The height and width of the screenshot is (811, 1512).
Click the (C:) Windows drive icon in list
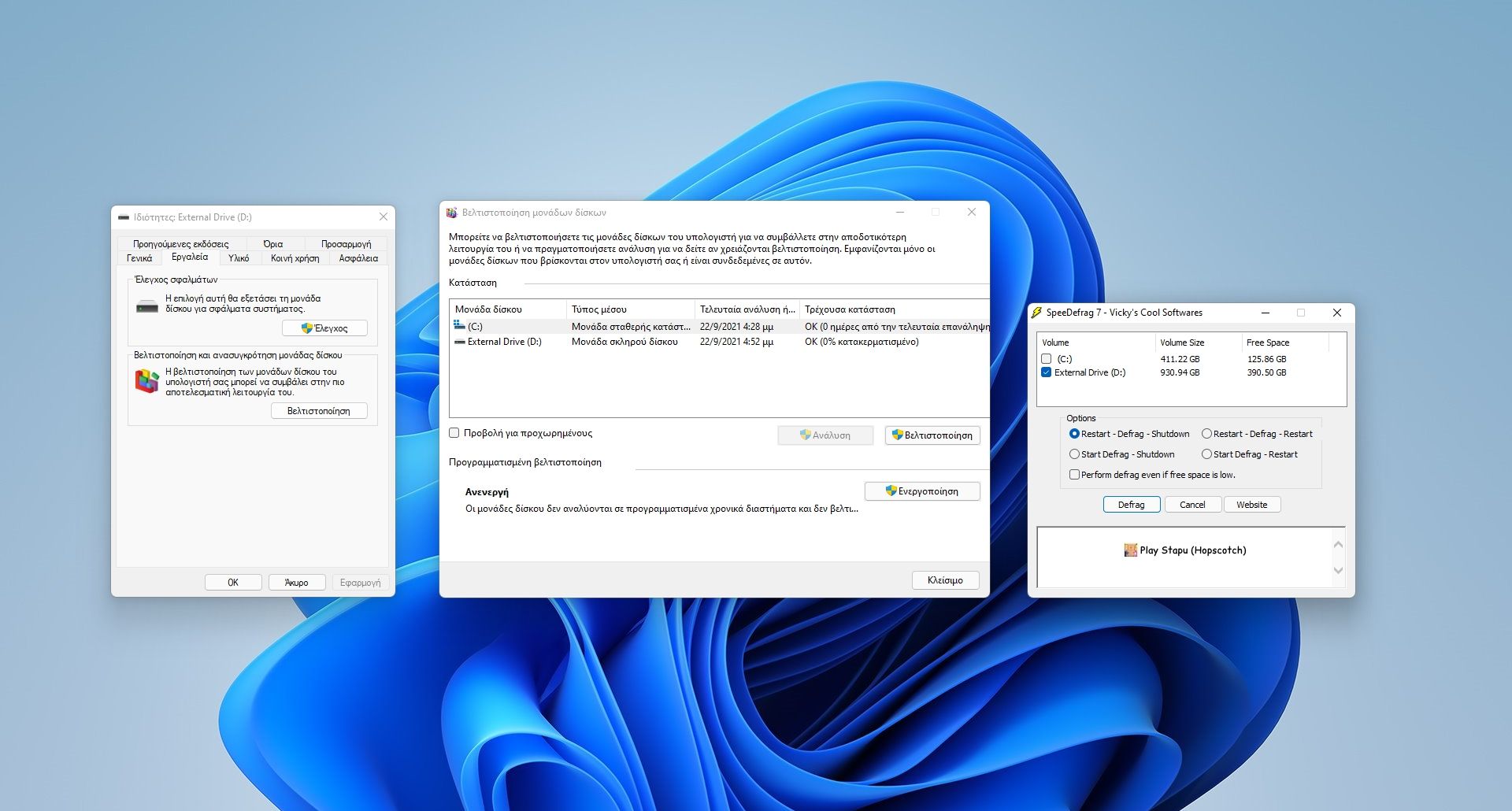pyautogui.click(x=459, y=326)
